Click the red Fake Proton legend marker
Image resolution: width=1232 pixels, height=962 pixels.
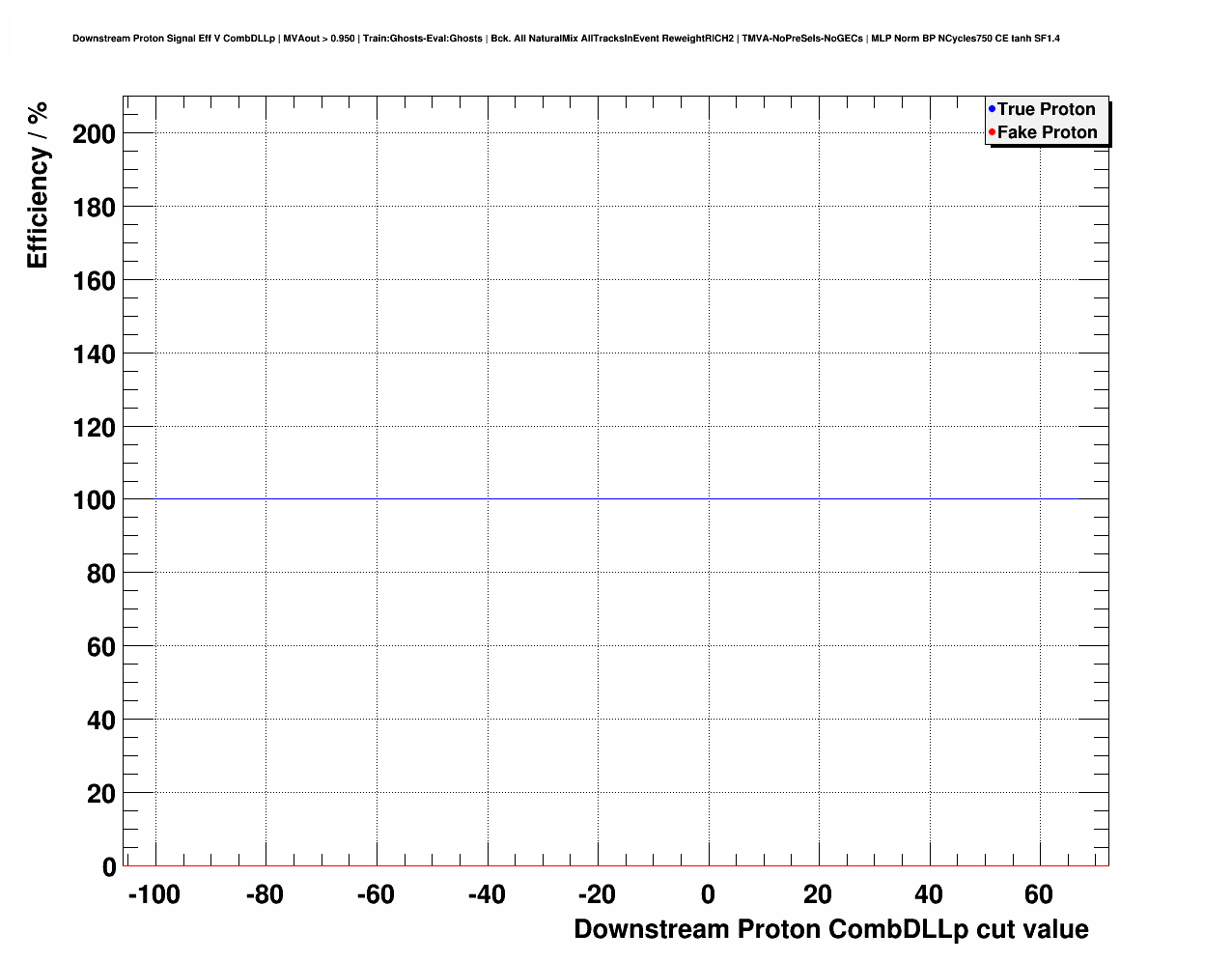(992, 131)
